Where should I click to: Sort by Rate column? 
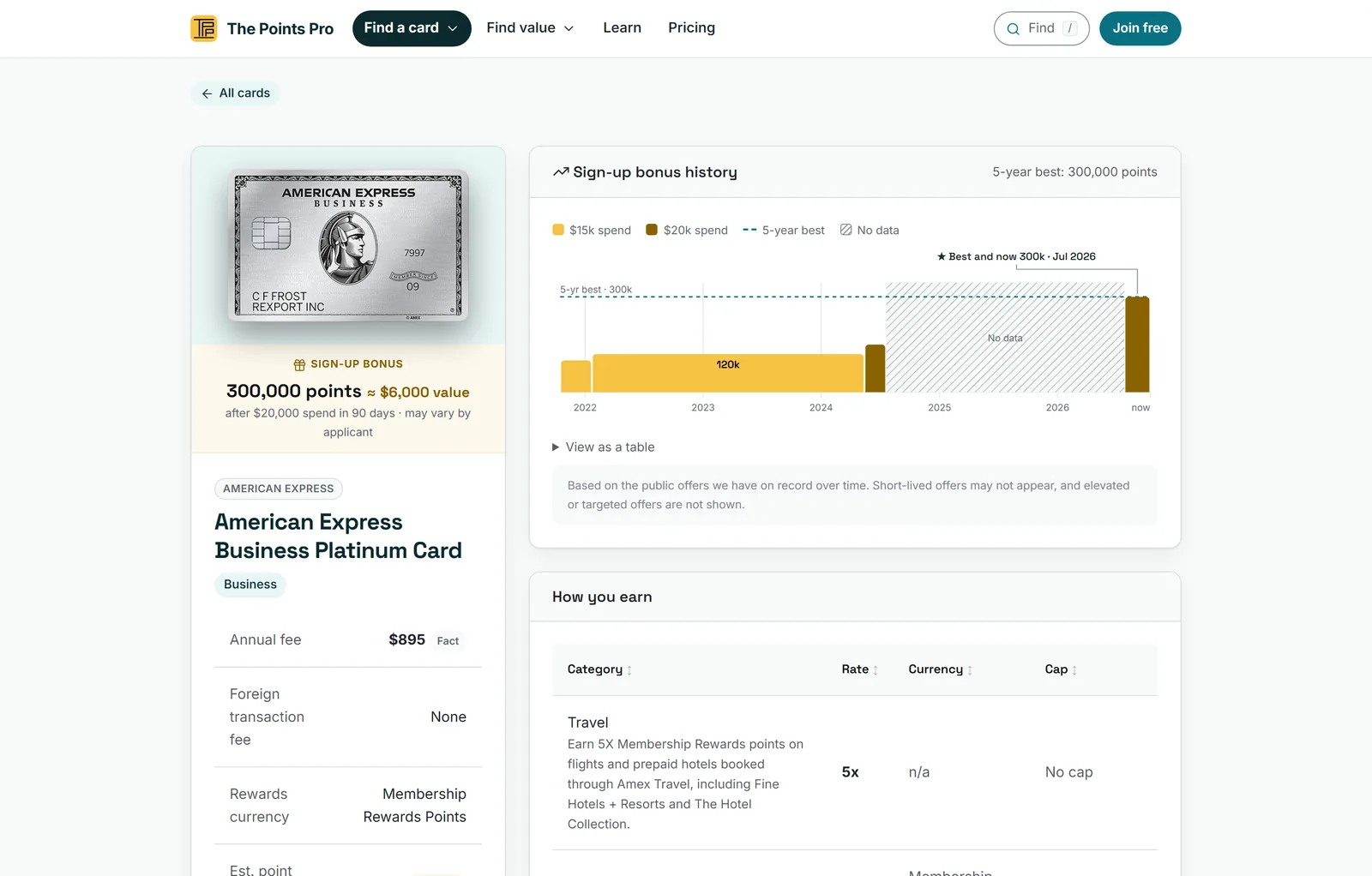(x=860, y=669)
